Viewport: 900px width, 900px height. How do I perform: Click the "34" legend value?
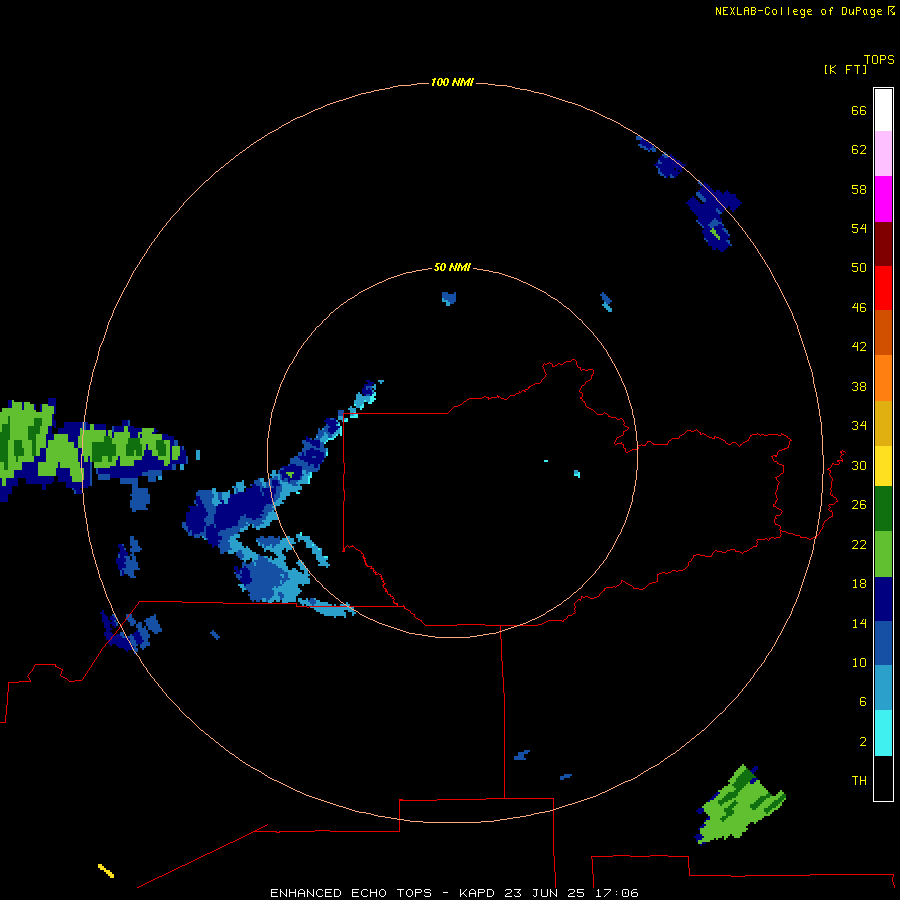pos(859,426)
